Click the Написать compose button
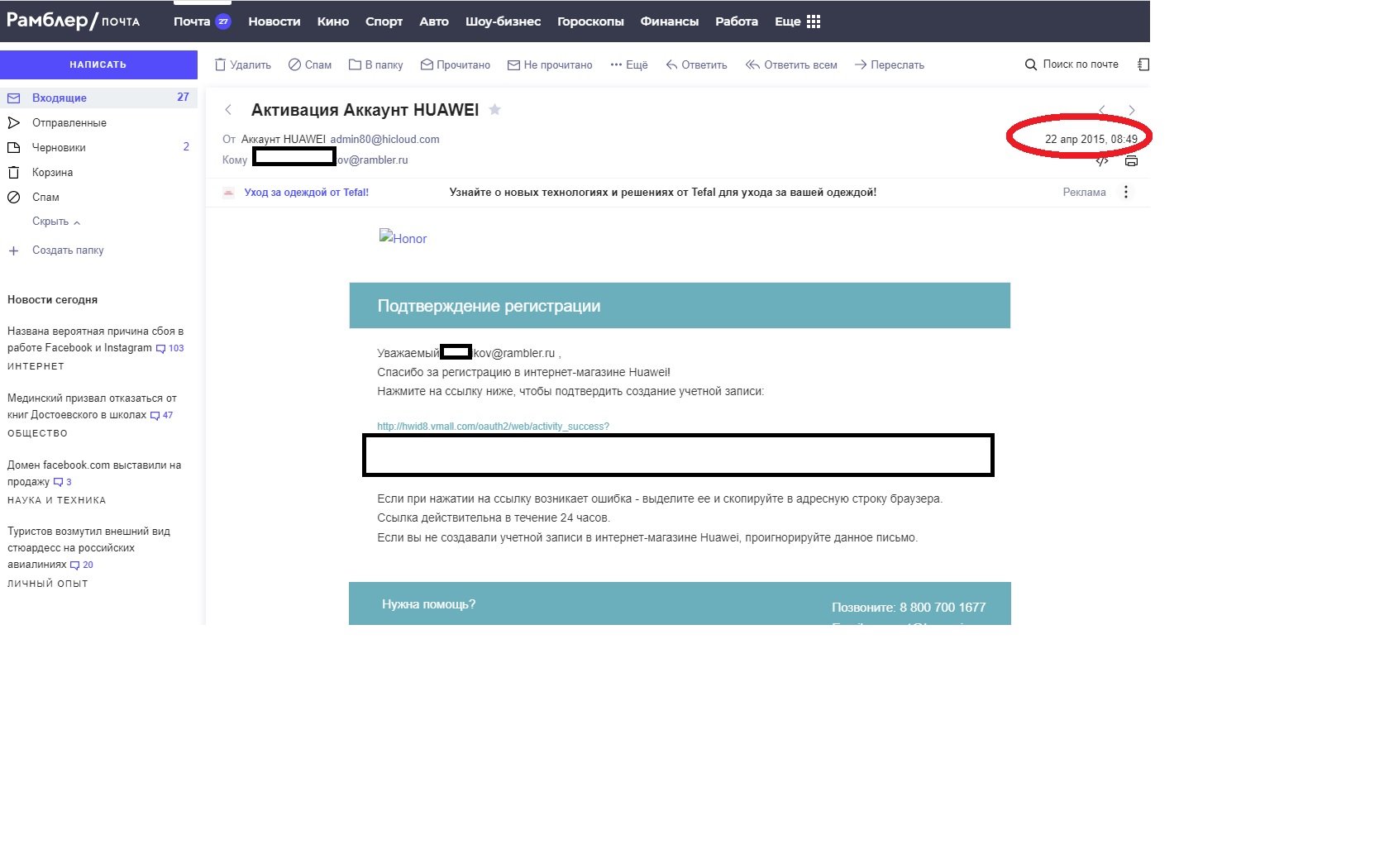 click(x=98, y=64)
